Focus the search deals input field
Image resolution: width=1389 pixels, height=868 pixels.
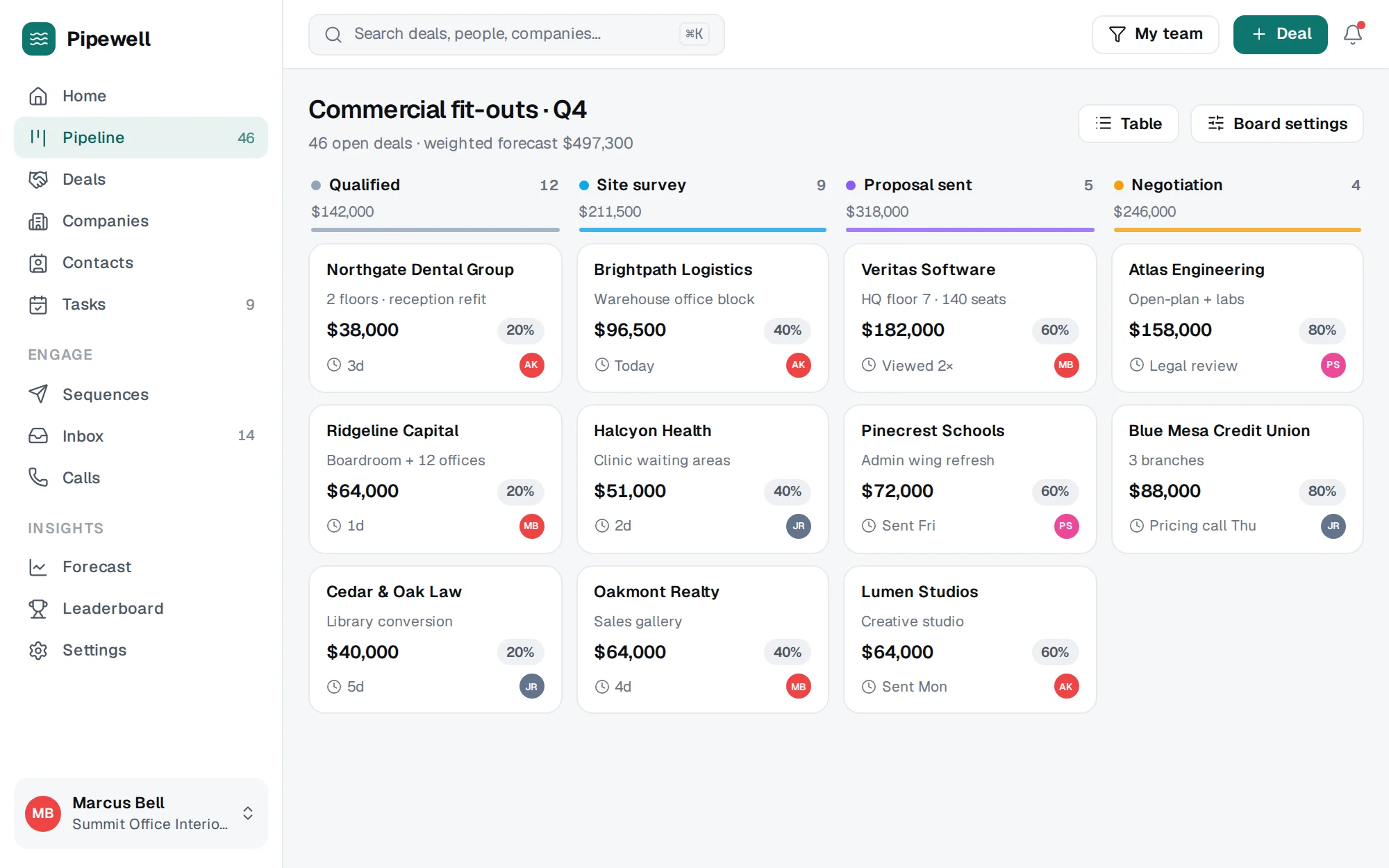(x=516, y=34)
